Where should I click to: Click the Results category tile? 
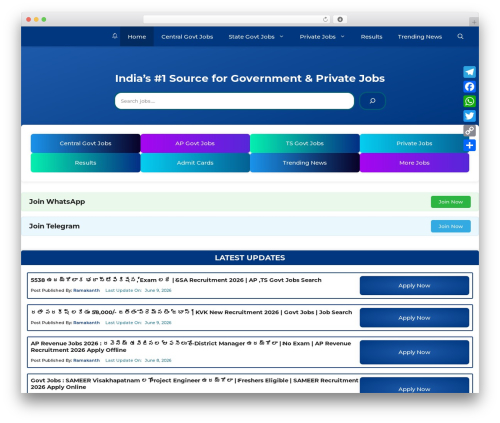[x=85, y=163]
